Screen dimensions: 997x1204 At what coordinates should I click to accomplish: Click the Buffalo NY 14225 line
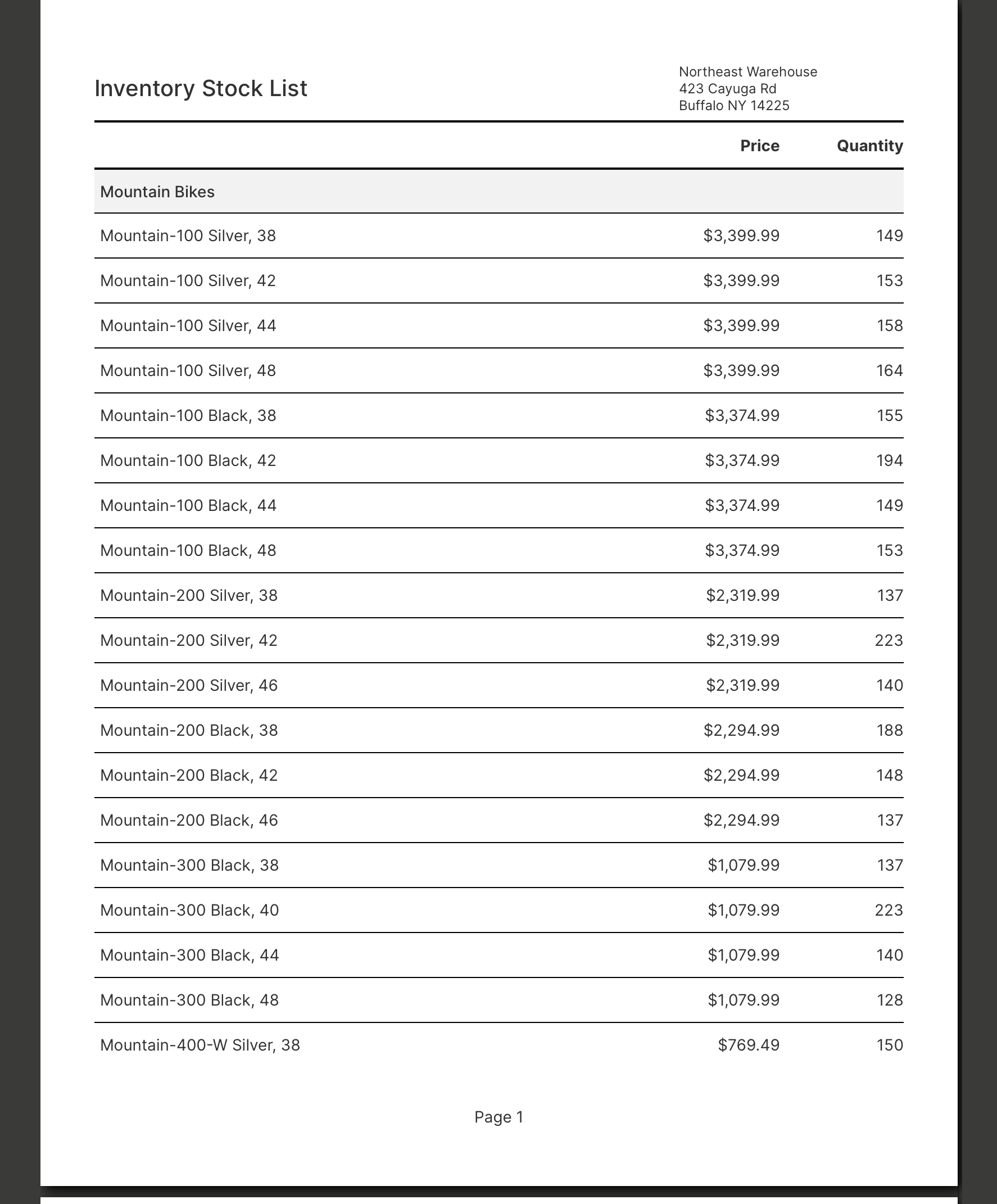tap(734, 106)
